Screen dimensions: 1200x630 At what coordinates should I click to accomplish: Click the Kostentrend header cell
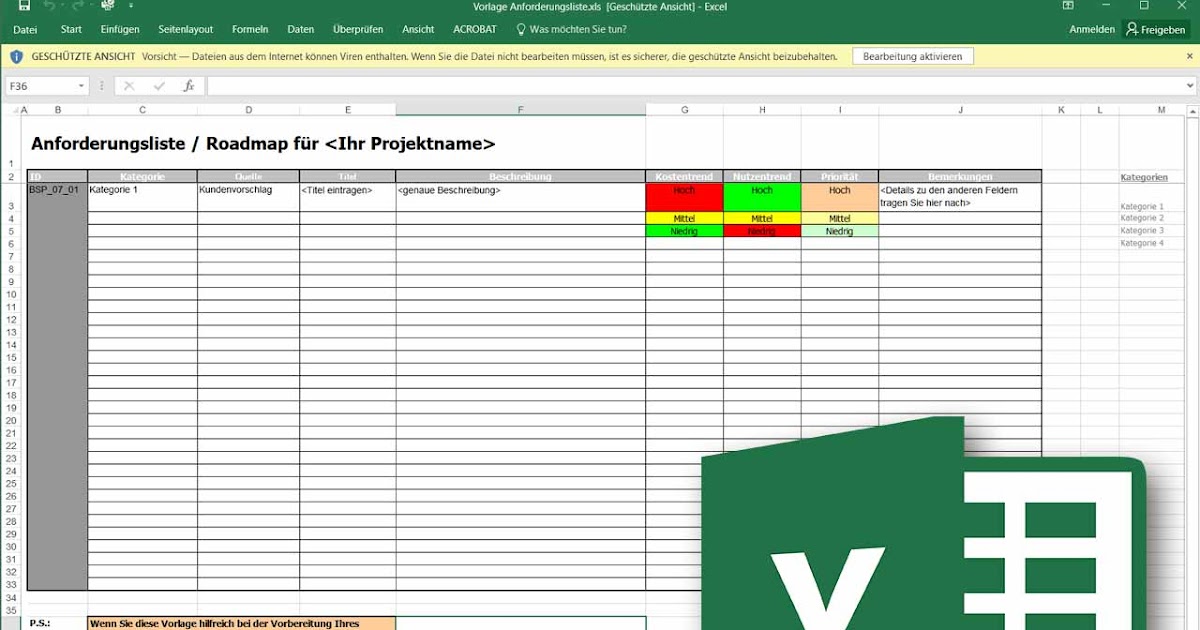[684, 177]
